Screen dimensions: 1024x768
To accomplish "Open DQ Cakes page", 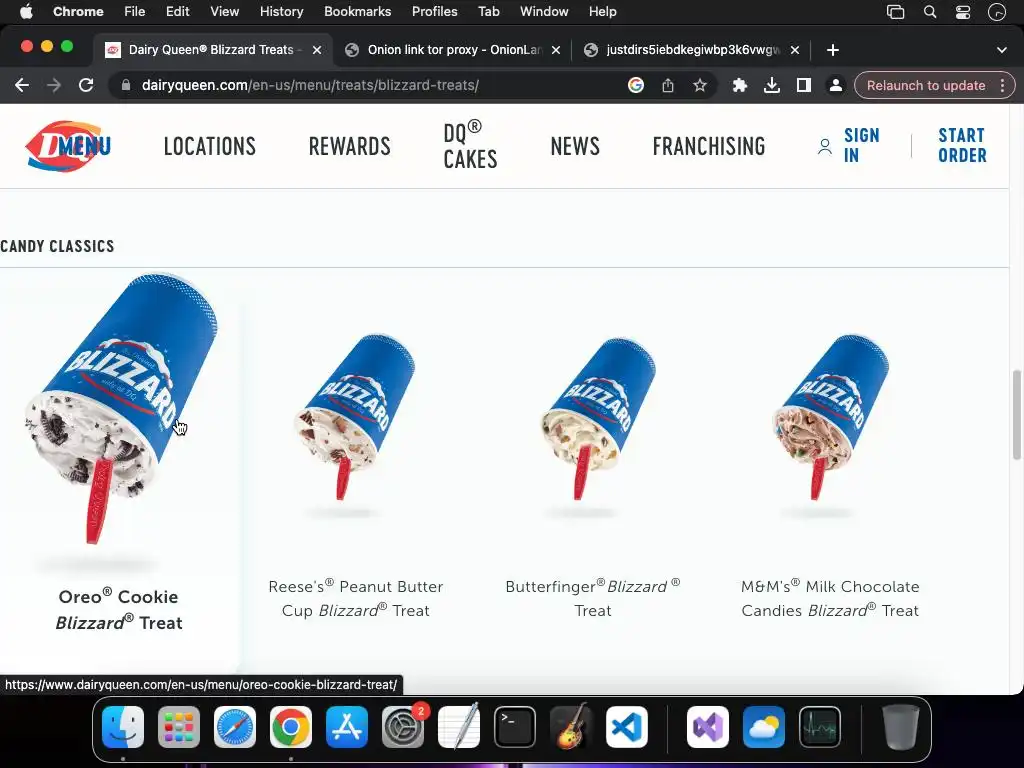I will pos(470,145).
